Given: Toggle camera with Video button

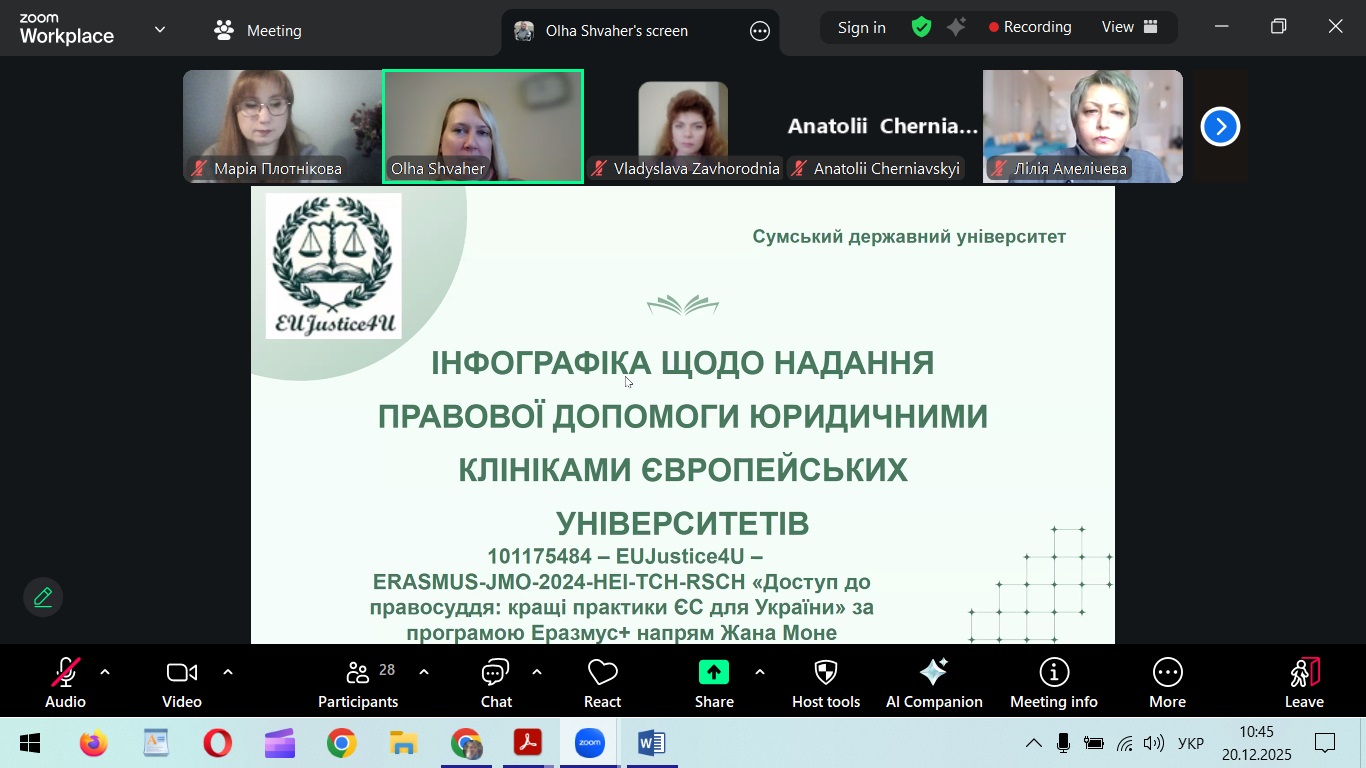Looking at the screenshot, I should pos(182,683).
